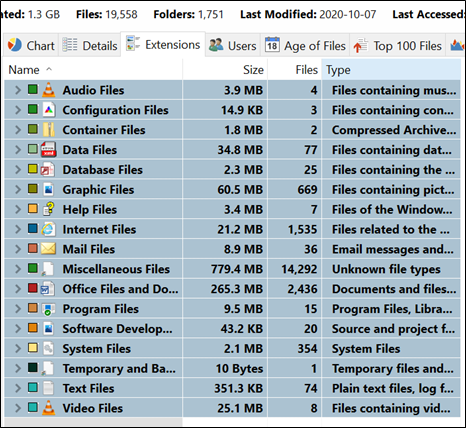Open the Age of Files tab

click(x=305, y=46)
